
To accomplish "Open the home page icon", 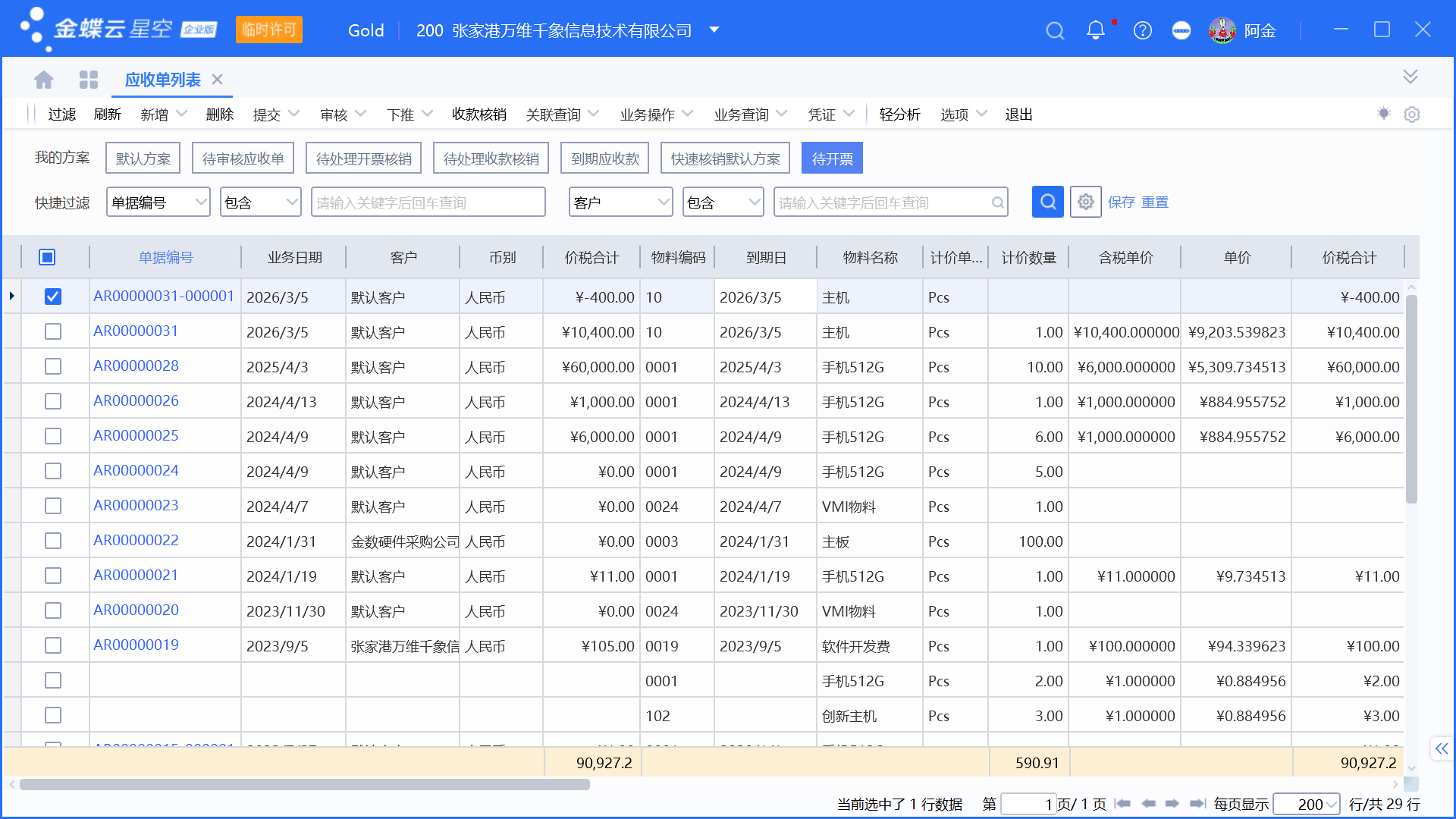I will point(43,79).
